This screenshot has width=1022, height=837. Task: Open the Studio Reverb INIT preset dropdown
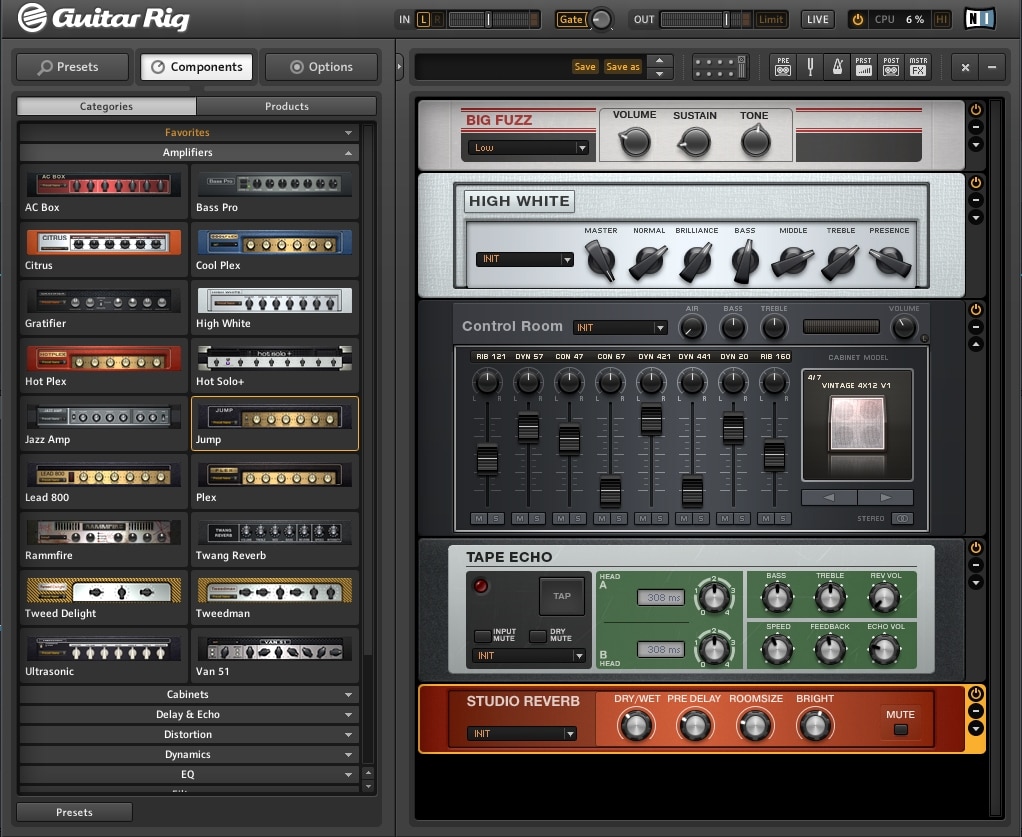[x=521, y=733]
